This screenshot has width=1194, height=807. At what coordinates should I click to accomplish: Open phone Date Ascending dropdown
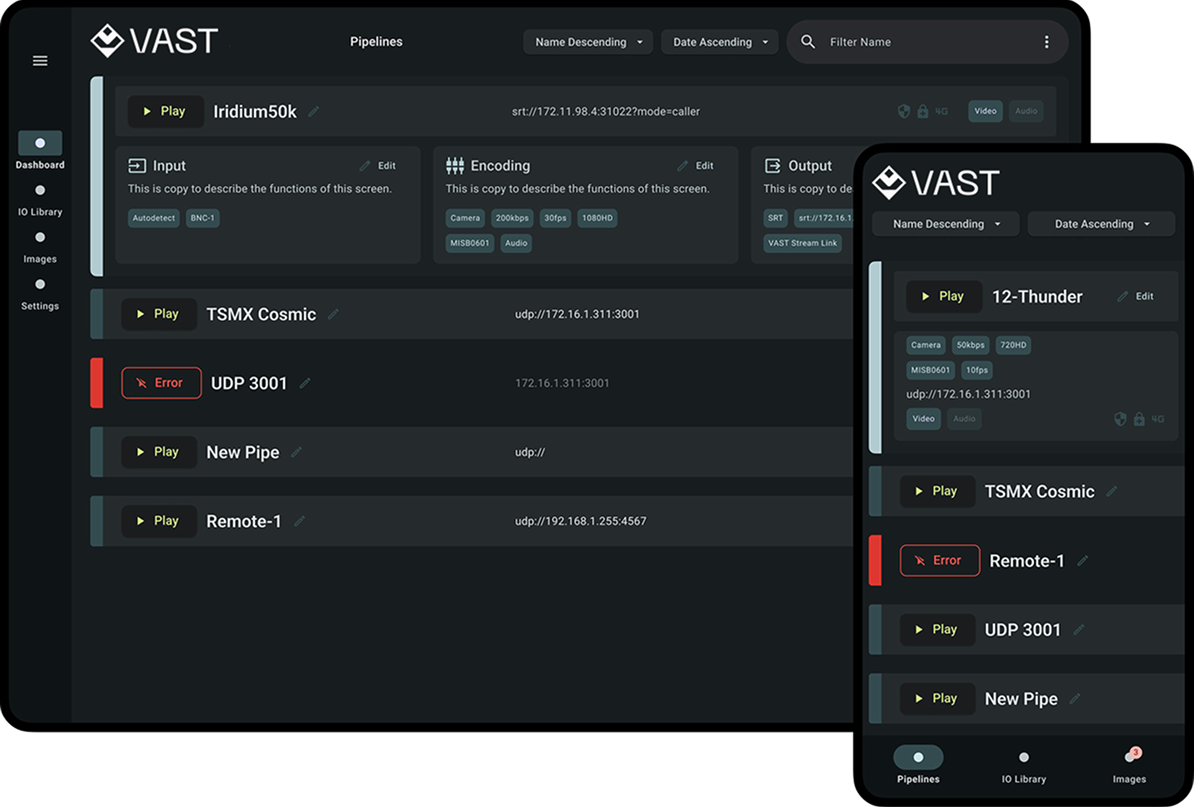coord(1101,224)
